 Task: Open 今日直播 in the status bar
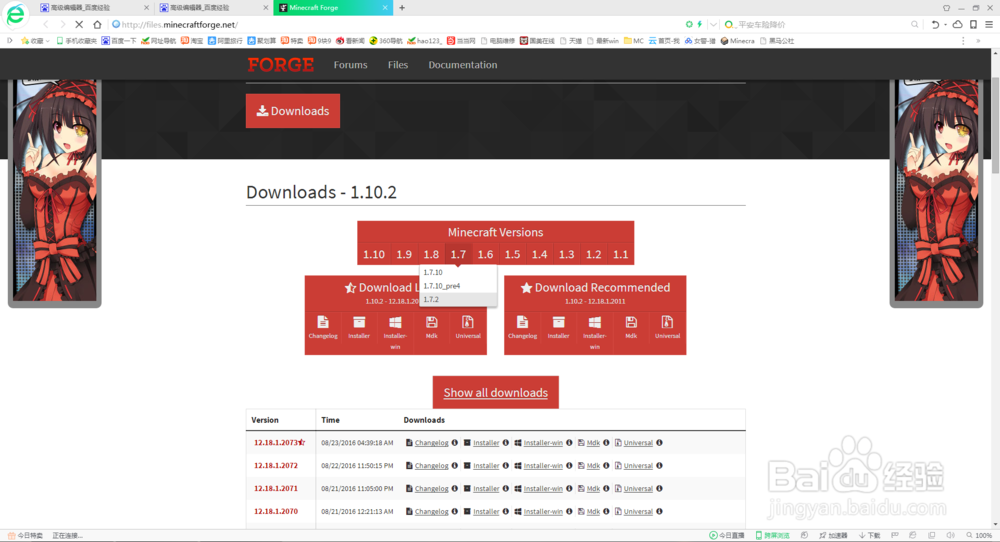[727, 536]
